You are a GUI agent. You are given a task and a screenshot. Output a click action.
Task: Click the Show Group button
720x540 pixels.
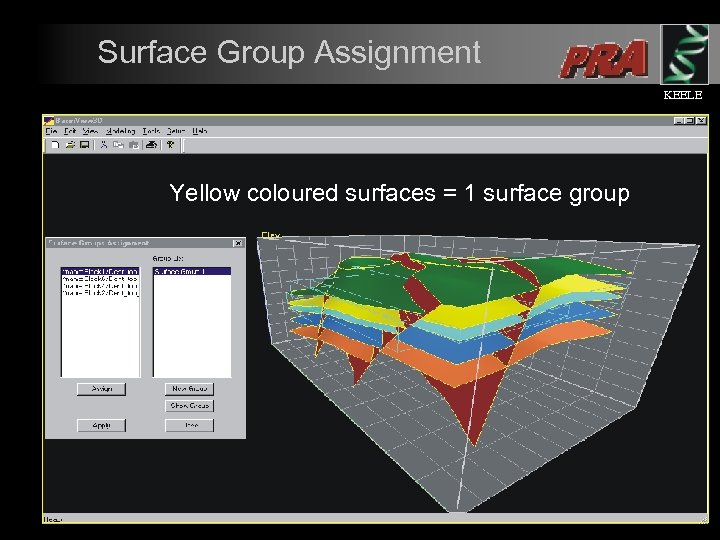189,406
